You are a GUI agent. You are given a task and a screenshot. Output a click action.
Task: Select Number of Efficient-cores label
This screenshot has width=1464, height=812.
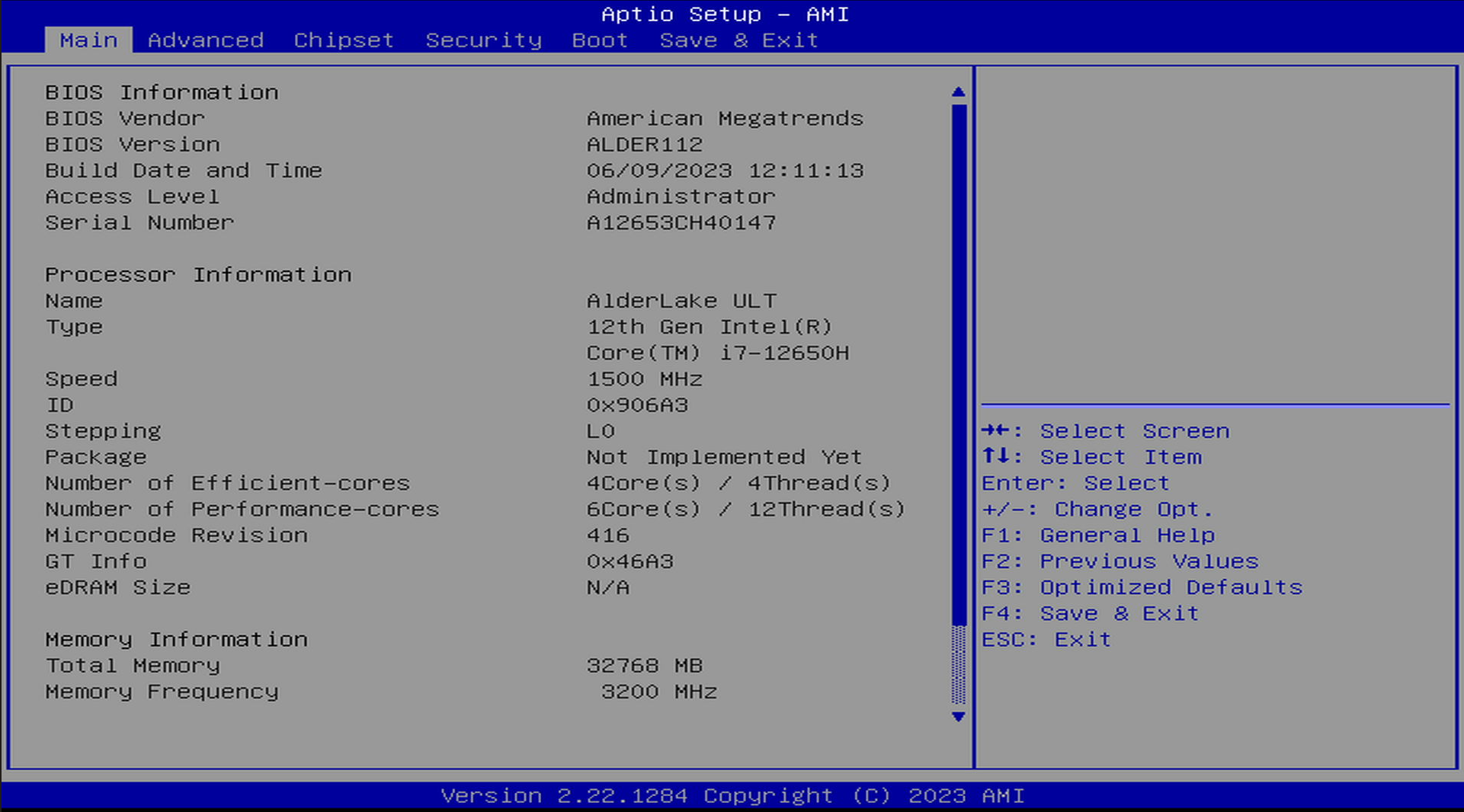[227, 483]
